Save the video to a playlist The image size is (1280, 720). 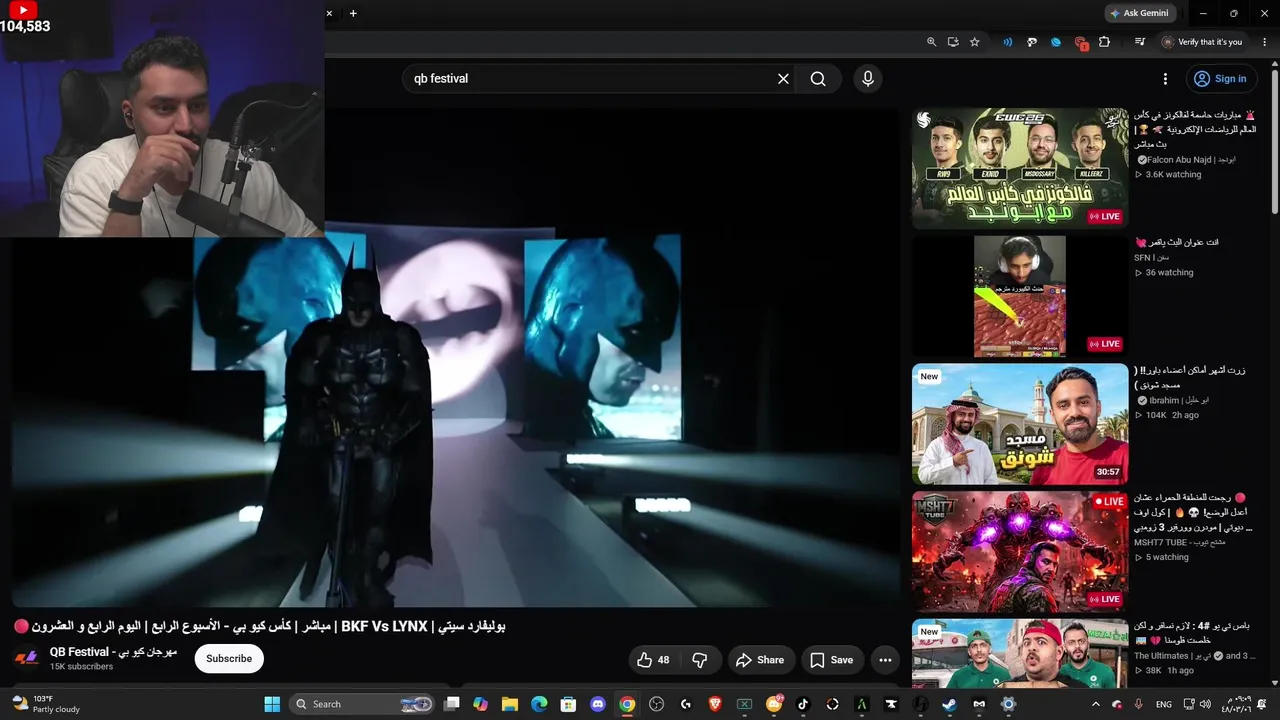click(x=832, y=660)
